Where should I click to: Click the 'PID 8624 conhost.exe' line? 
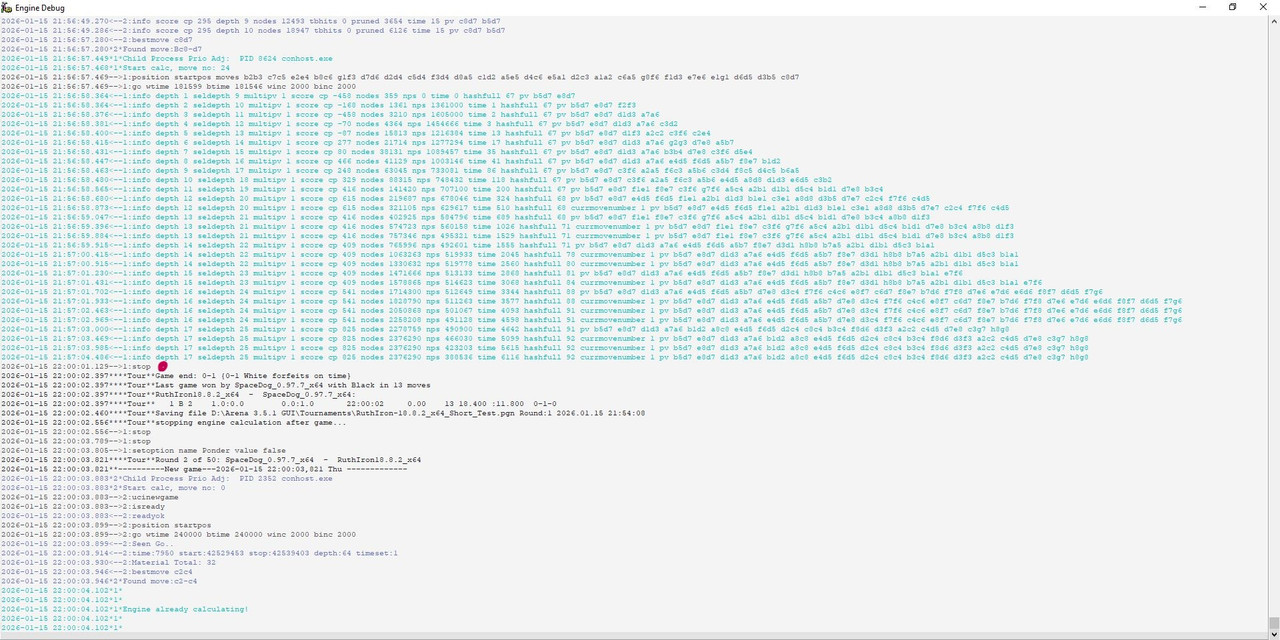tap(167, 58)
